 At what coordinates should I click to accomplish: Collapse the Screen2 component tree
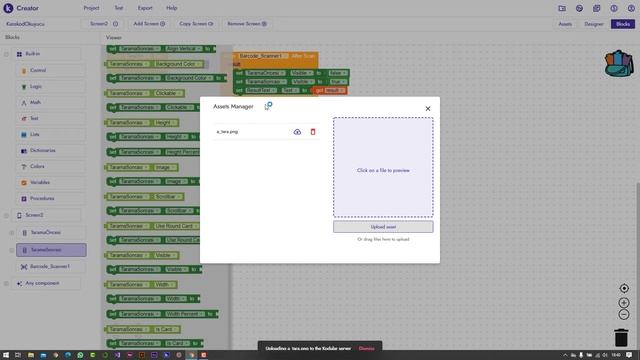point(6,215)
